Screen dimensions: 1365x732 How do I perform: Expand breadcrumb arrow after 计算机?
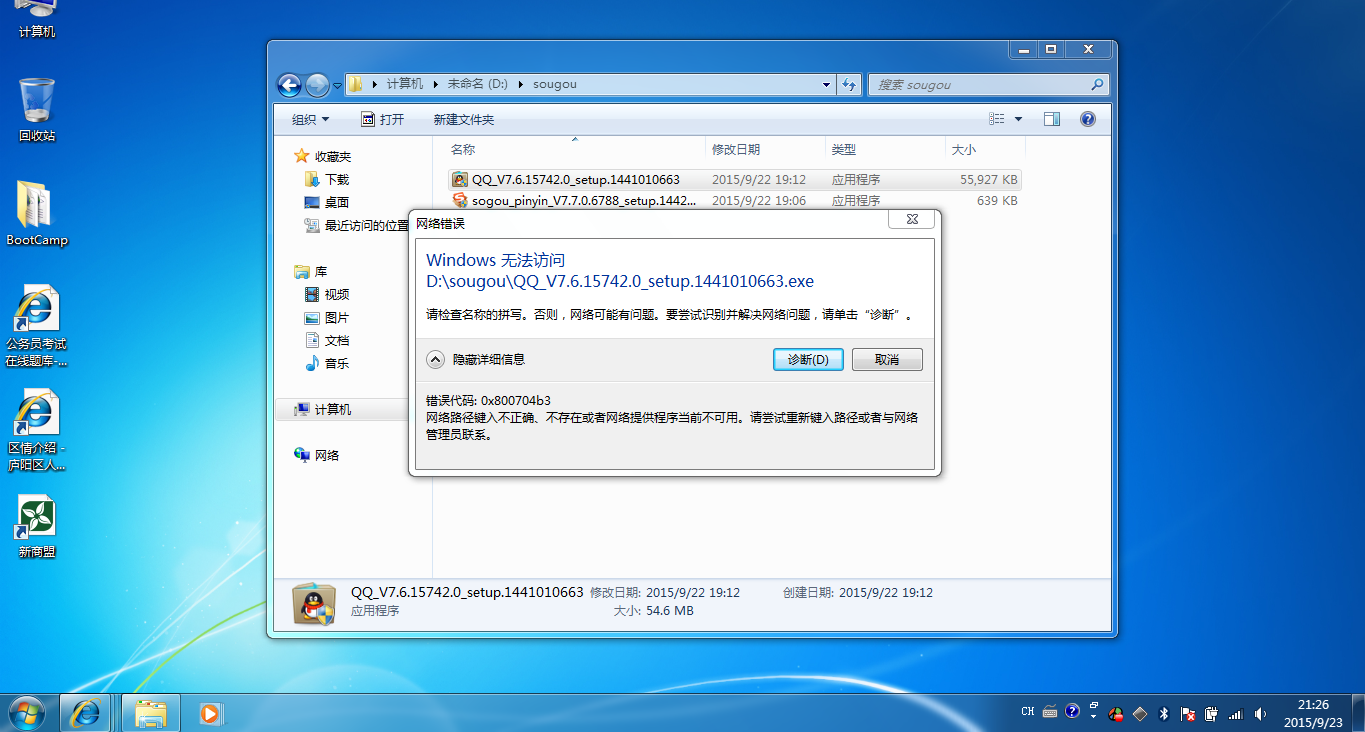click(x=435, y=85)
